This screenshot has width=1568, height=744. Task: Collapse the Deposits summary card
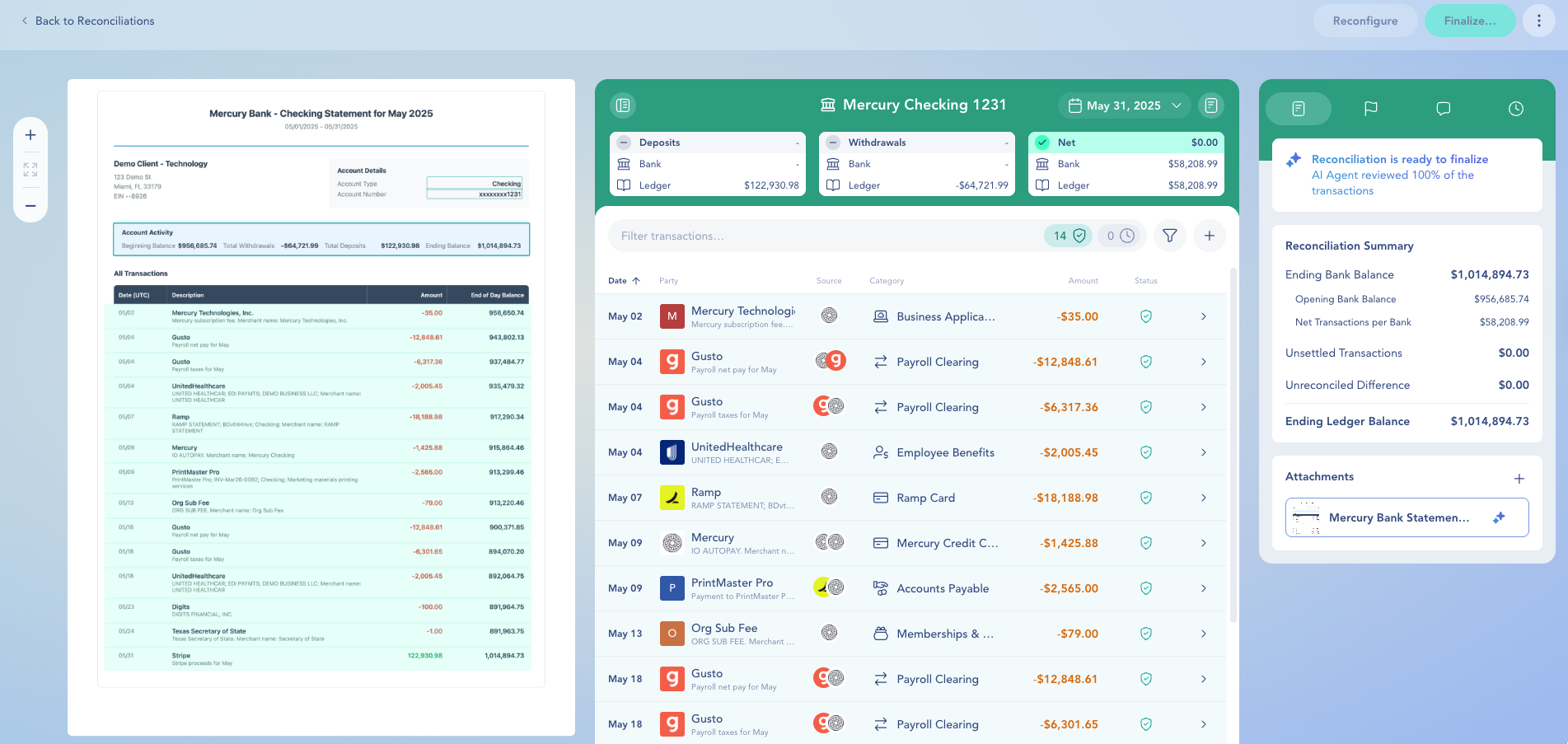(x=625, y=143)
